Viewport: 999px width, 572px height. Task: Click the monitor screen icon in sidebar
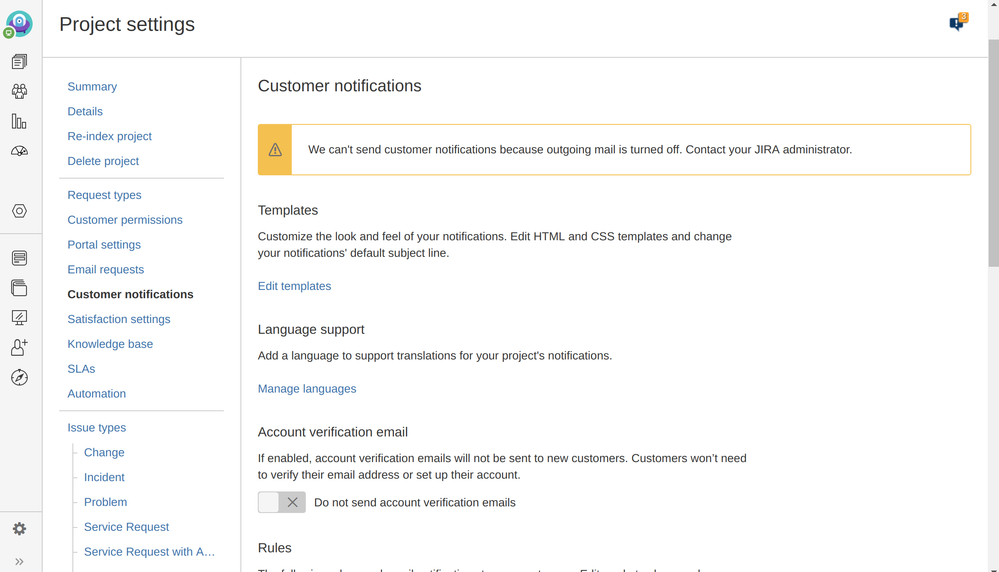coord(19,317)
